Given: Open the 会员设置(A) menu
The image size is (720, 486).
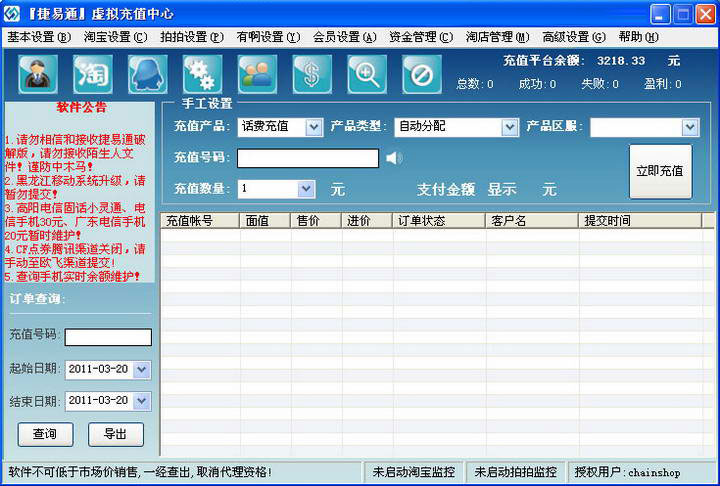Looking at the screenshot, I should [x=344, y=37].
